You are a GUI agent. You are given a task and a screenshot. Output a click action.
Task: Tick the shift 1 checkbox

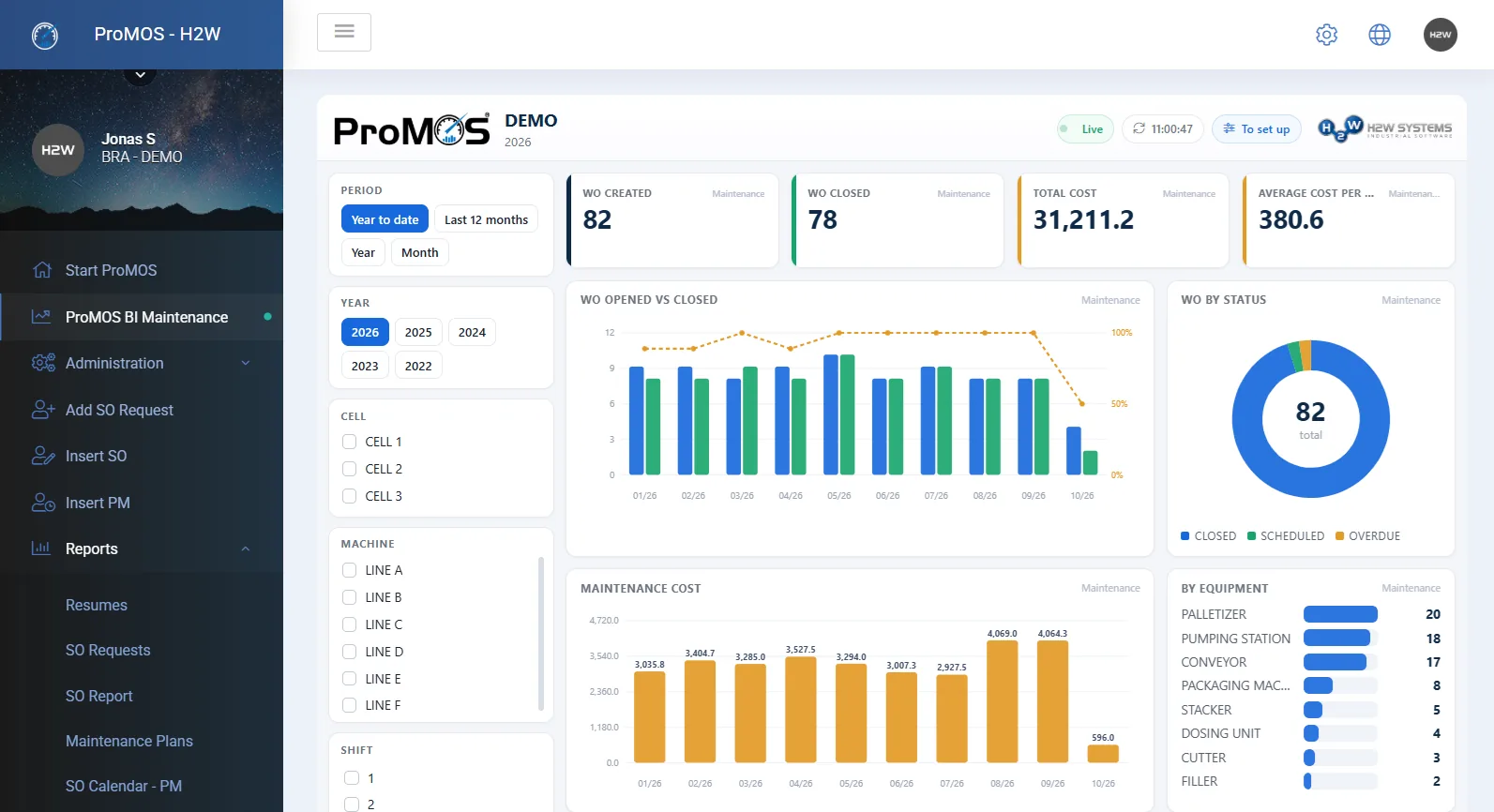(352, 777)
